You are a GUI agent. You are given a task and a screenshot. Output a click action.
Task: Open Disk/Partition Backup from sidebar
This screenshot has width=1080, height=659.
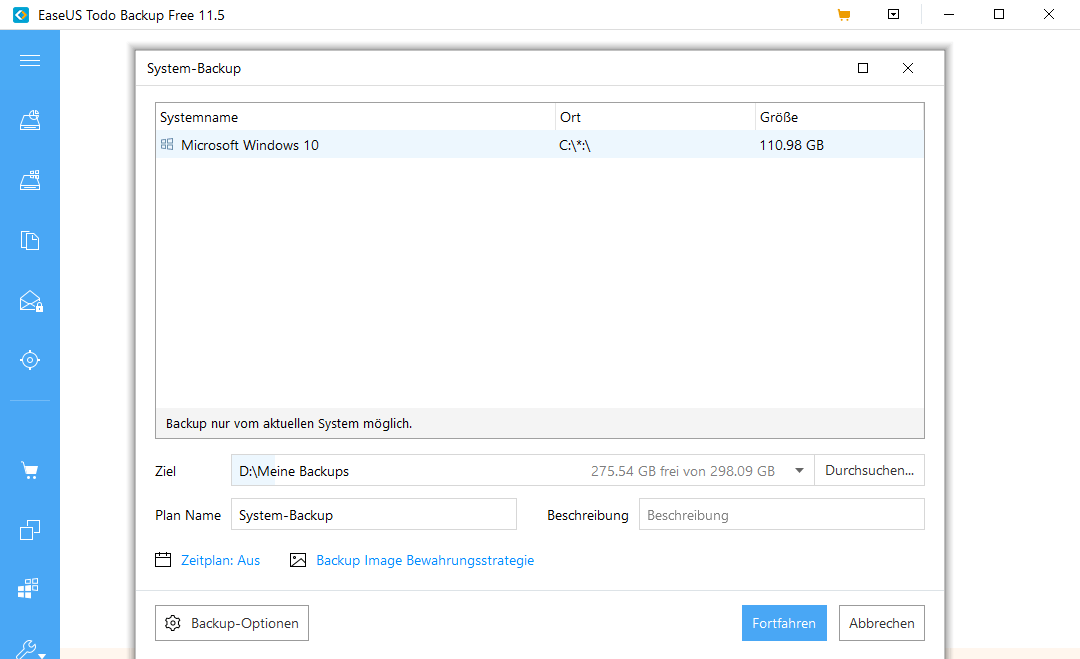(30, 121)
